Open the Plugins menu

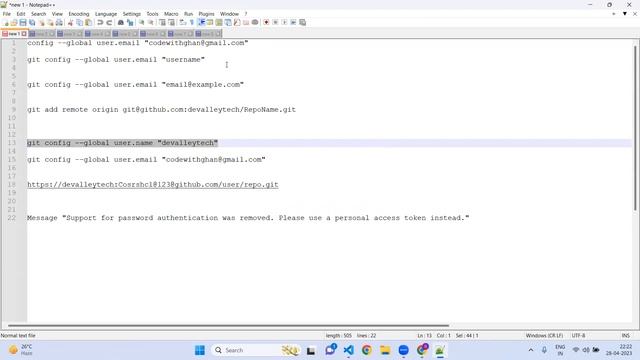click(x=206, y=14)
